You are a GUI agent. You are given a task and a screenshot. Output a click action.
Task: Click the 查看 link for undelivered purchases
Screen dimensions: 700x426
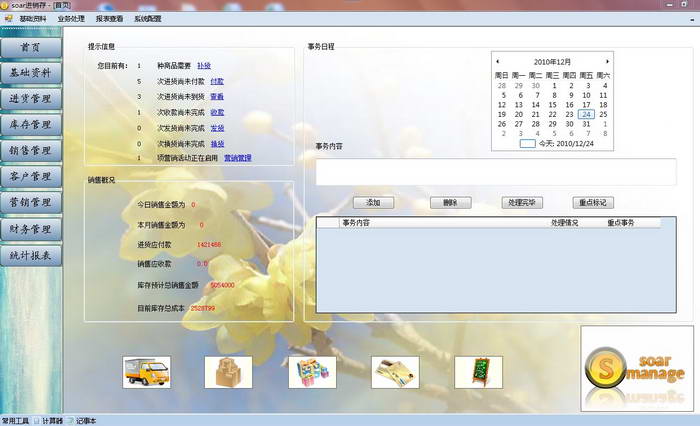click(217, 96)
